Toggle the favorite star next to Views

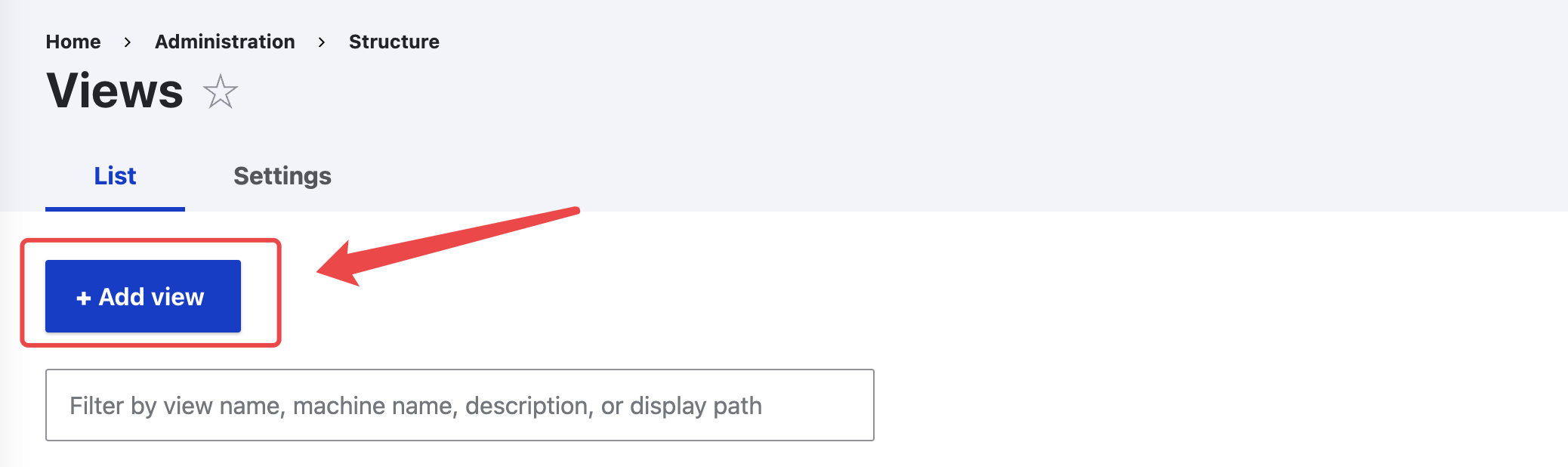(x=221, y=92)
